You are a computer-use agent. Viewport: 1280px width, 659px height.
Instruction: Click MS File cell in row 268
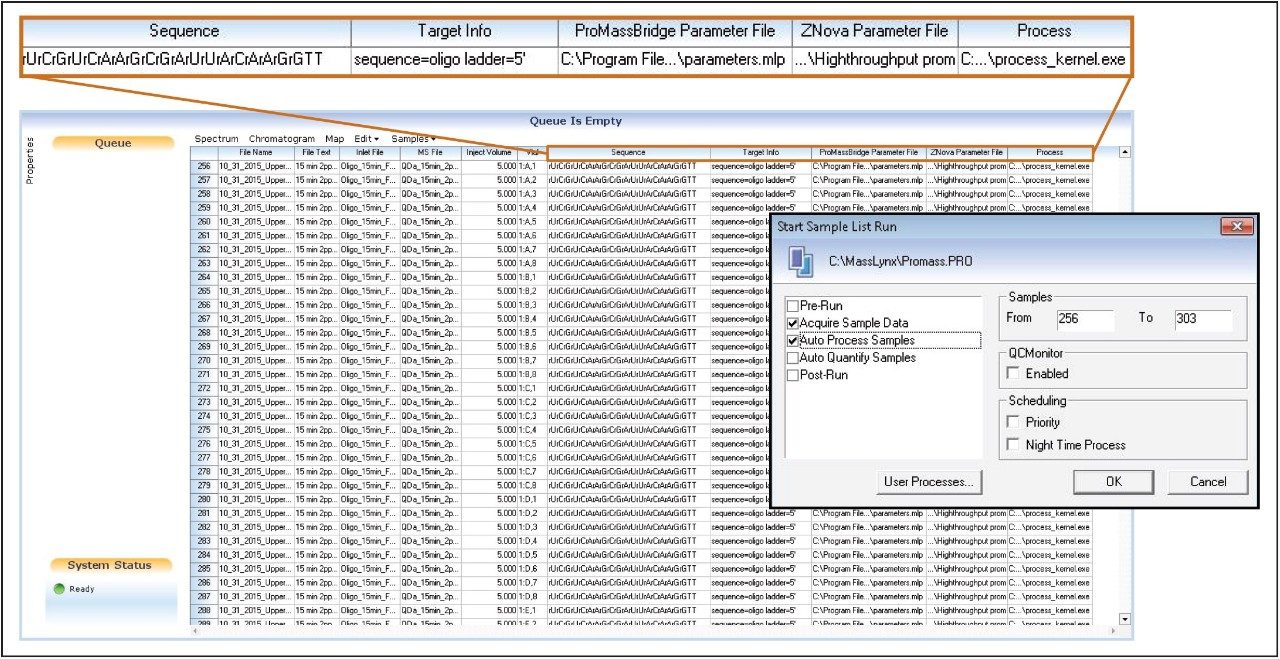[x=431, y=333]
